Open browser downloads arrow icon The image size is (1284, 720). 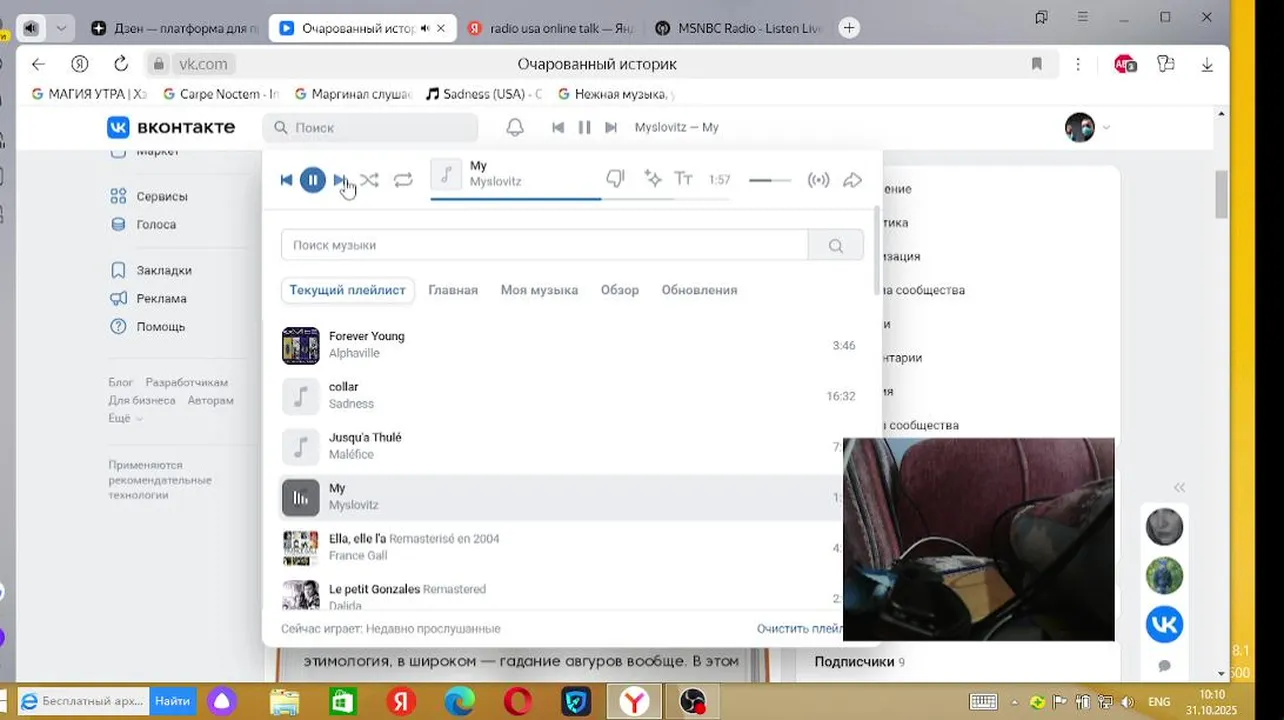click(1207, 64)
